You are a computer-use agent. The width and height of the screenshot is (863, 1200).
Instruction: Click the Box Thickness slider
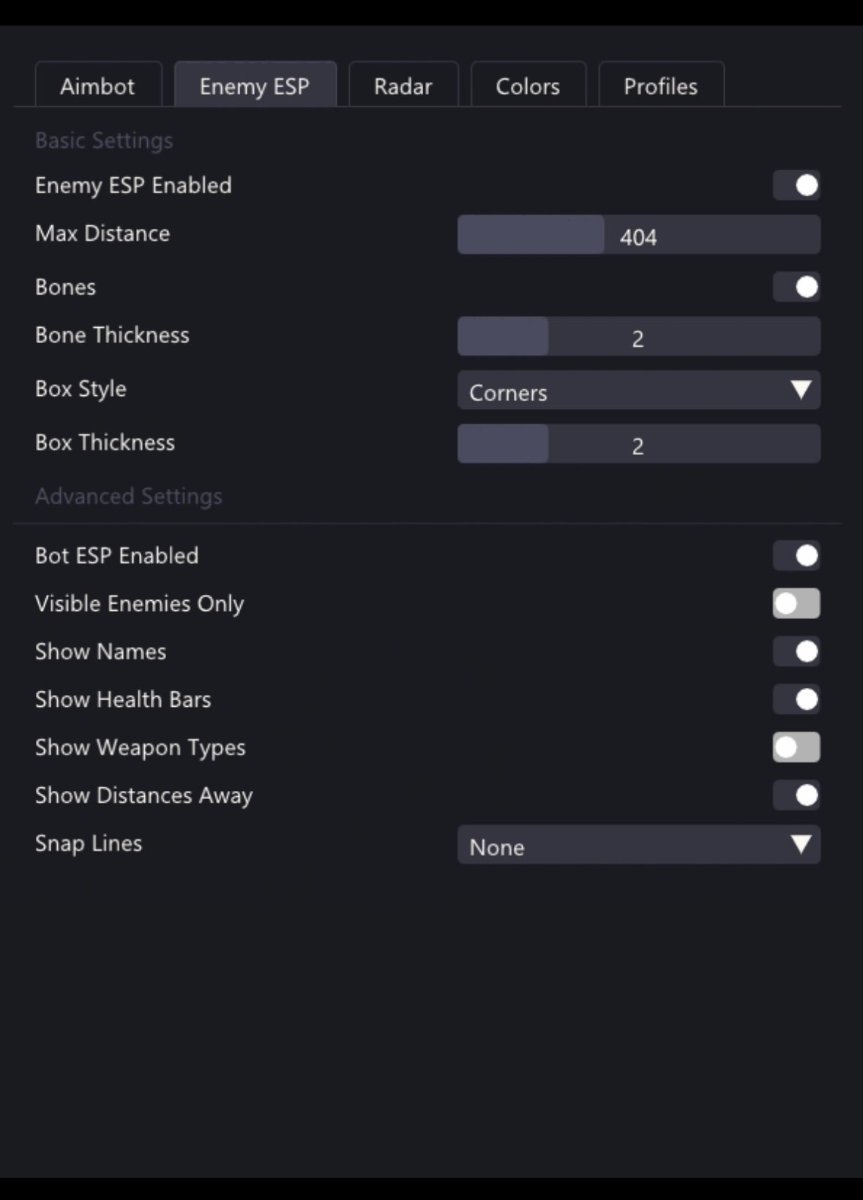click(638, 444)
